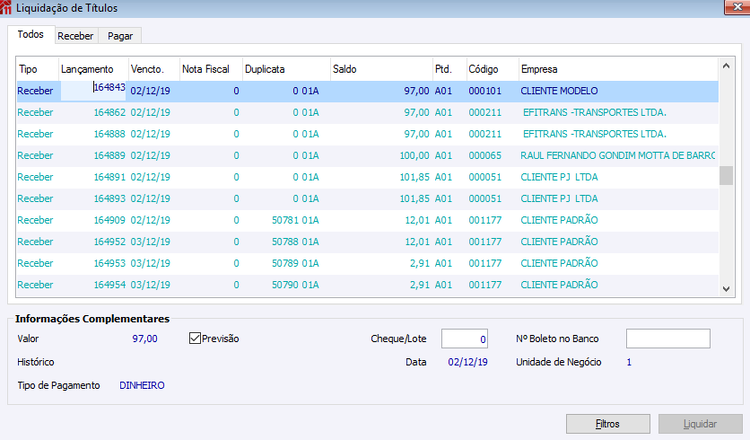The height and width of the screenshot is (440, 750).
Task: Click the Cheque/Lote input field
Action: pos(464,339)
